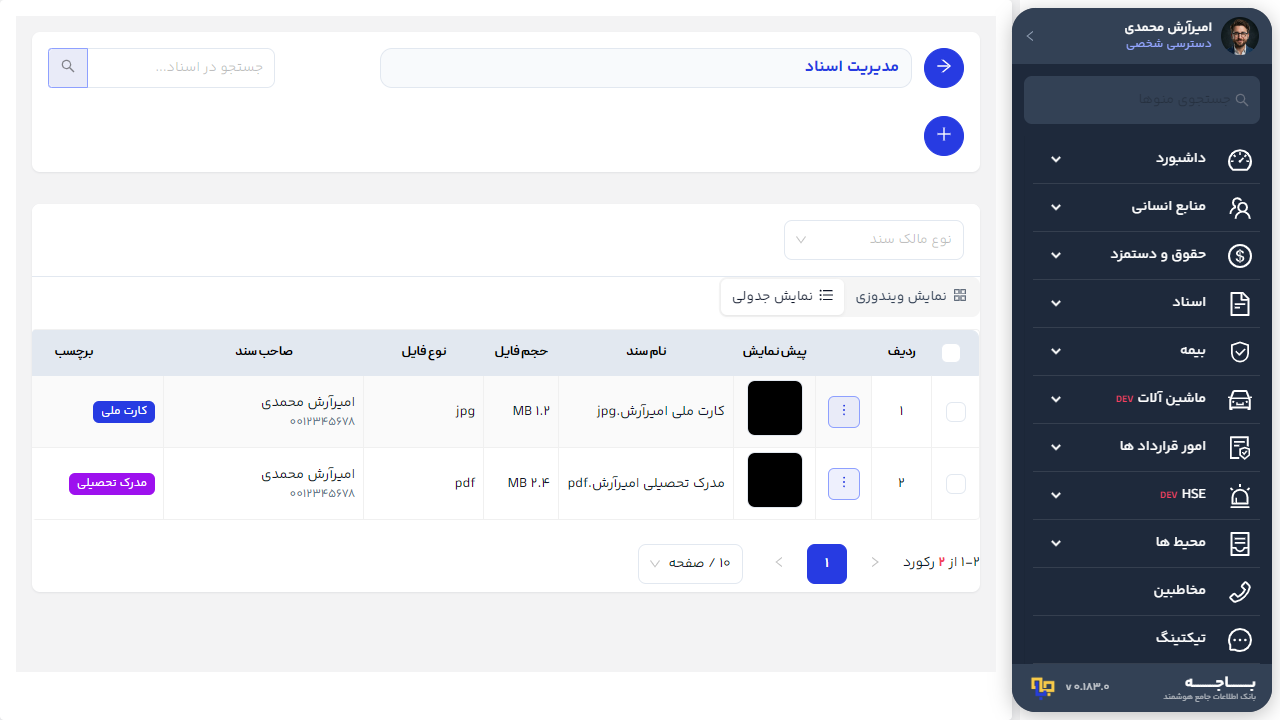This screenshot has height=720, width=1280.
Task: Click the مدیریت اسناد page title
Action: pyautogui.click(x=852, y=67)
